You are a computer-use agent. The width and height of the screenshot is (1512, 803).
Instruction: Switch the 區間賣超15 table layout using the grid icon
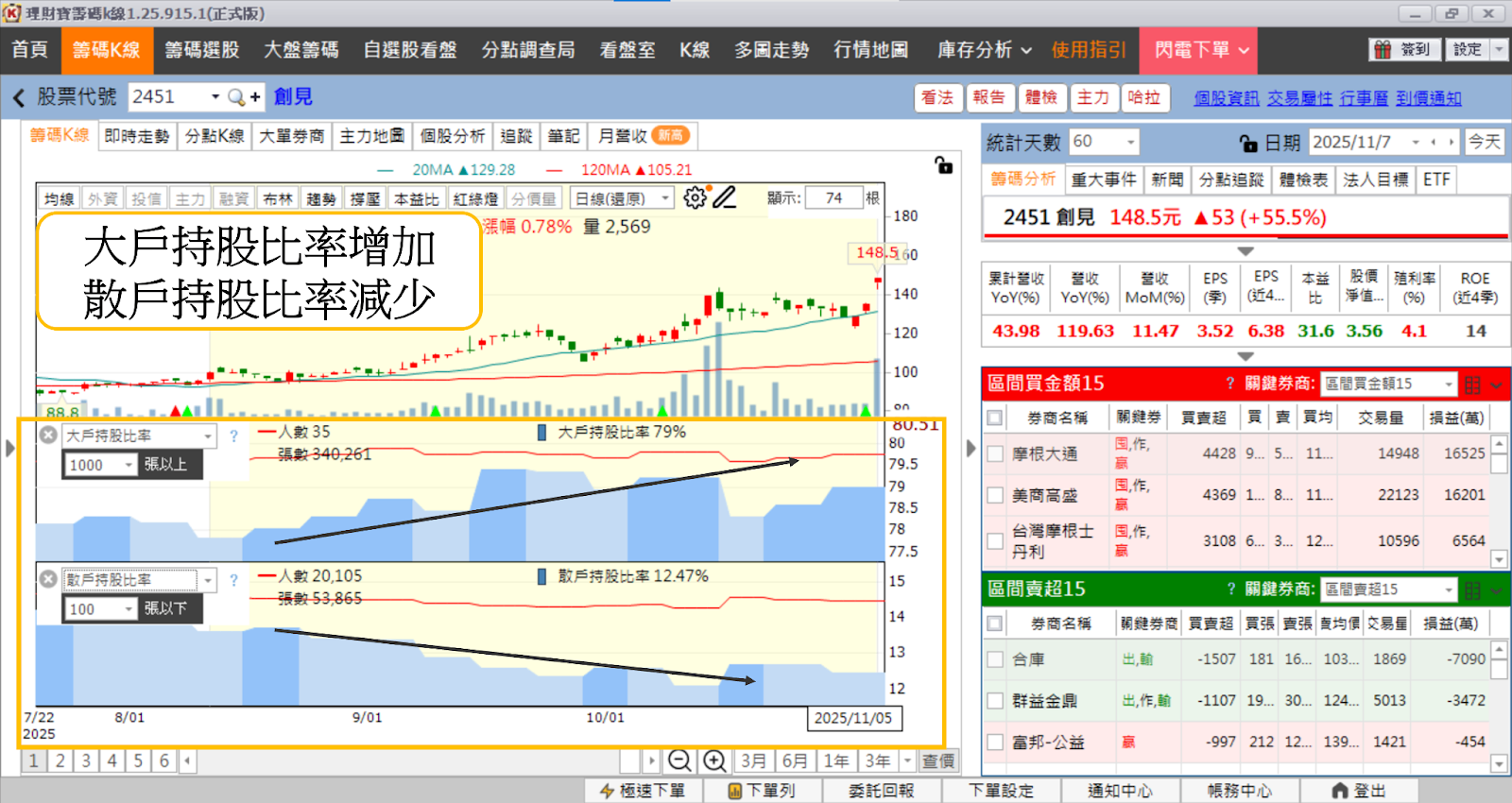coord(1472,590)
